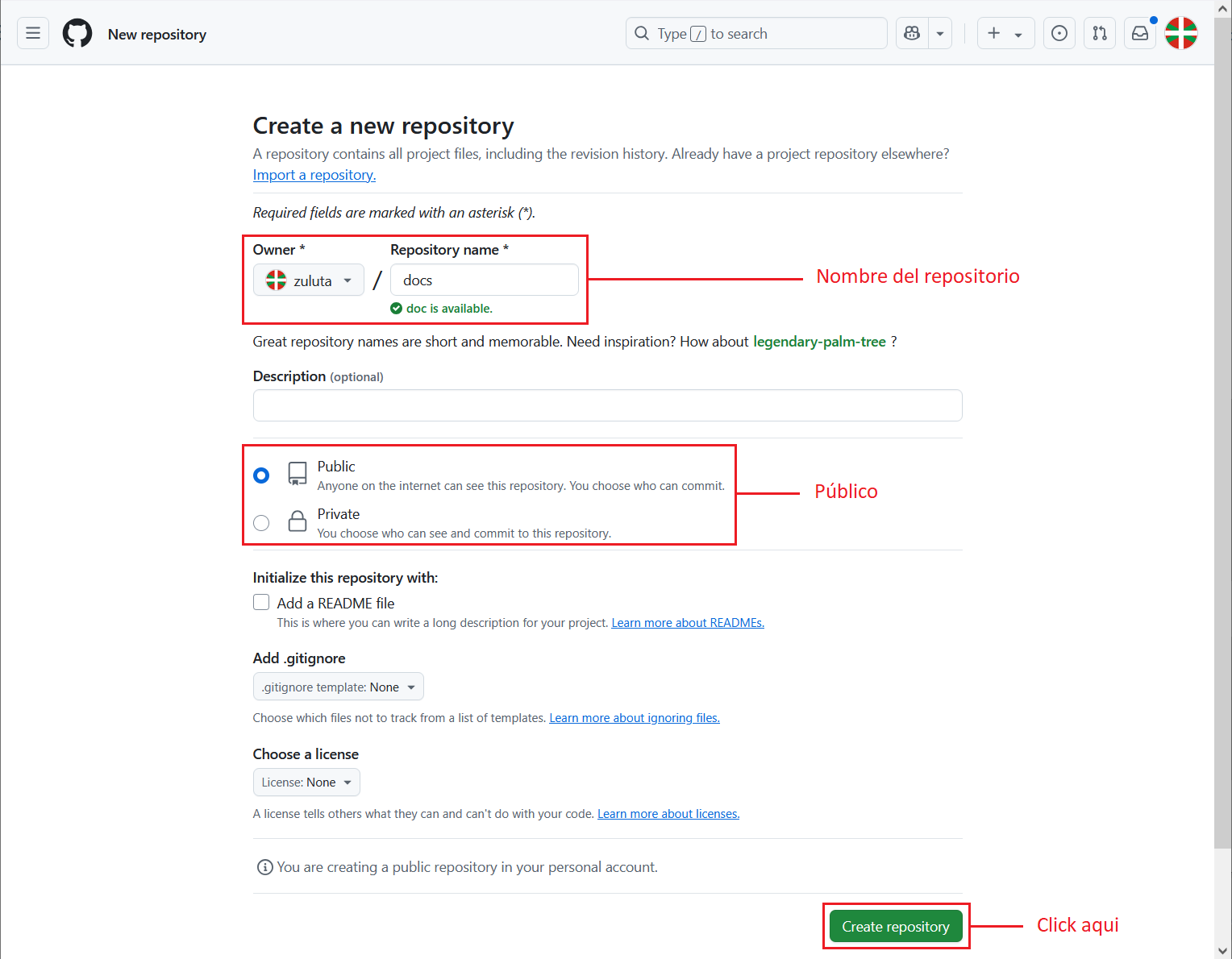1232x959 pixels.
Task: Click the plus create new icon
Action: (995, 33)
